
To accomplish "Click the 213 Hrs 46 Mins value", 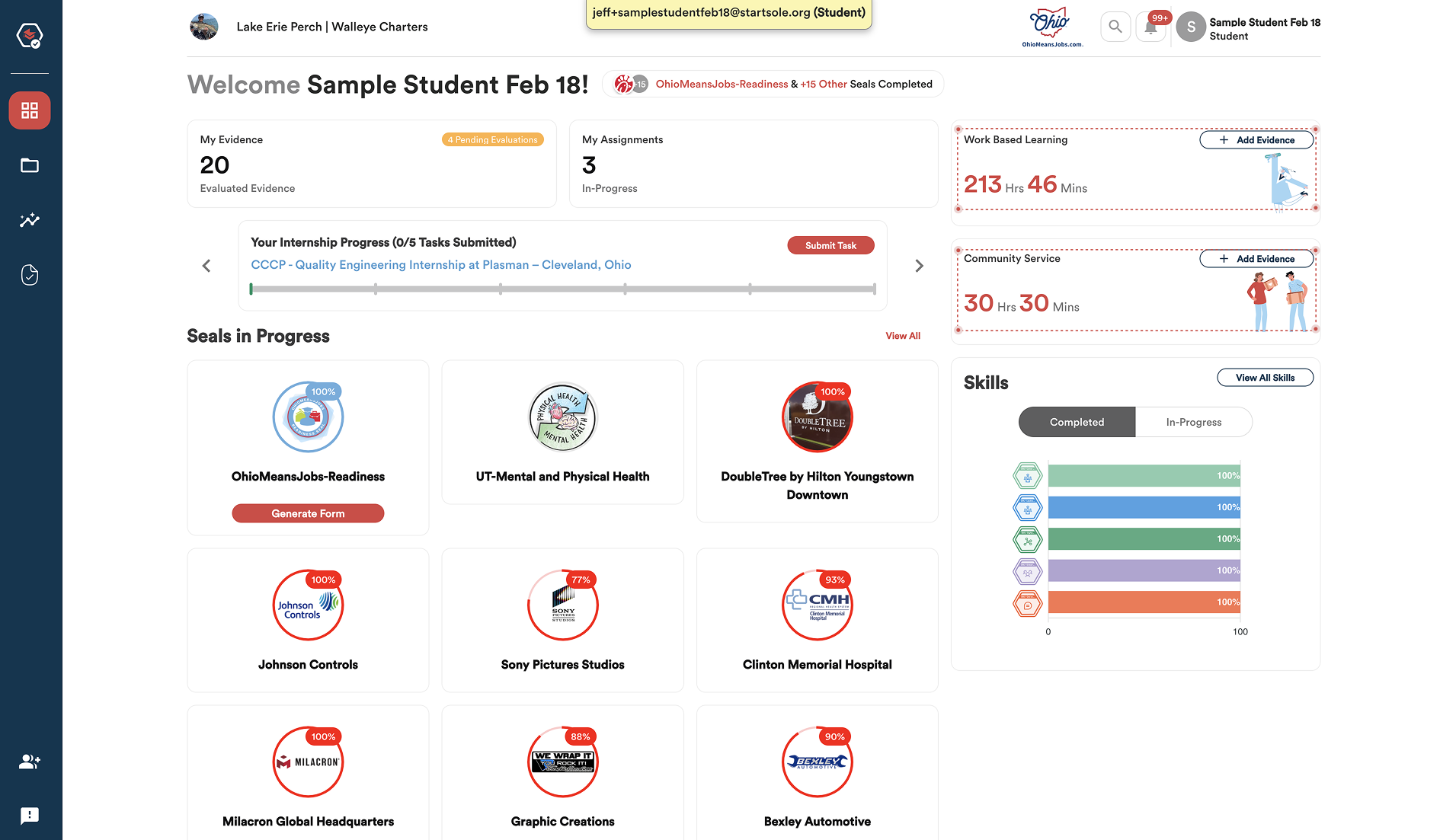I will [x=1026, y=185].
